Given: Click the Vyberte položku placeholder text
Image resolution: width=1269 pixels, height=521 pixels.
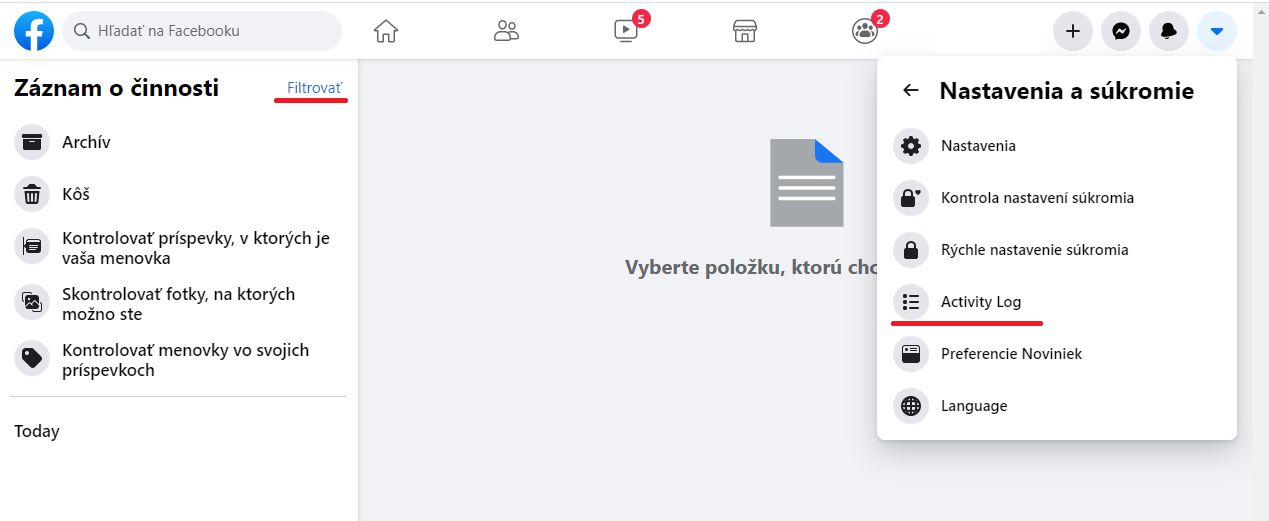Looking at the screenshot, I should pos(751,267).
